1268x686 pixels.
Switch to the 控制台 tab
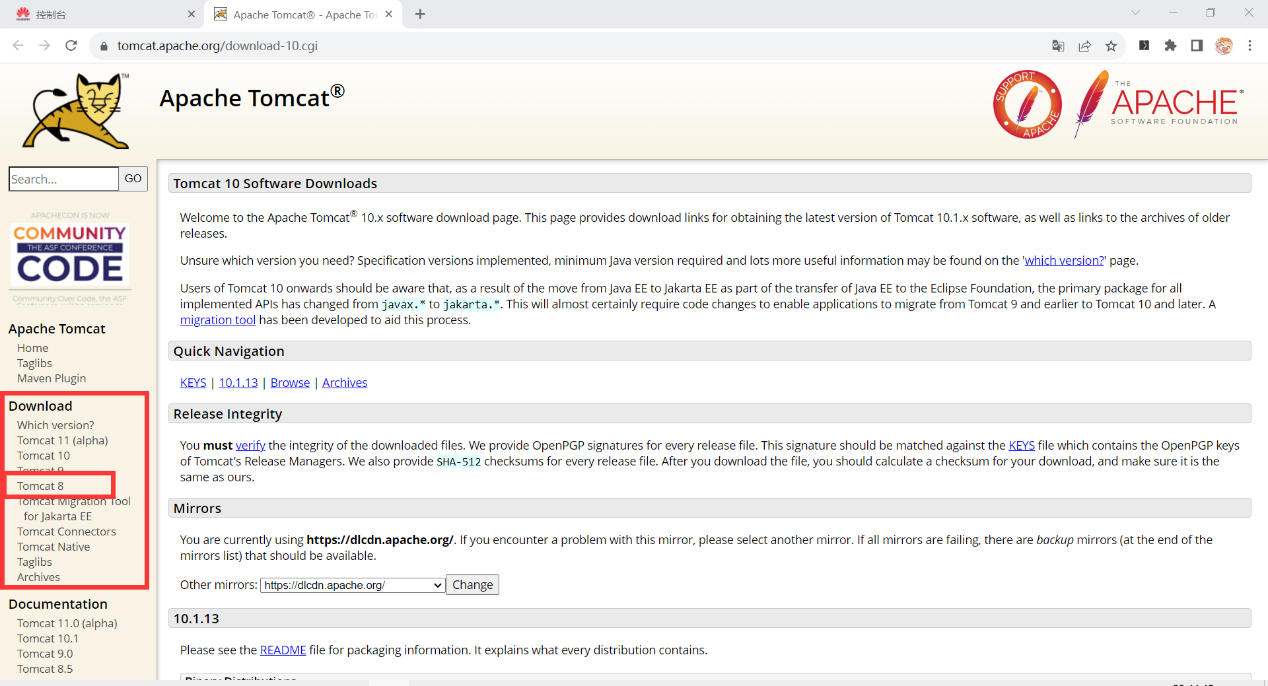tap(102, 14)
